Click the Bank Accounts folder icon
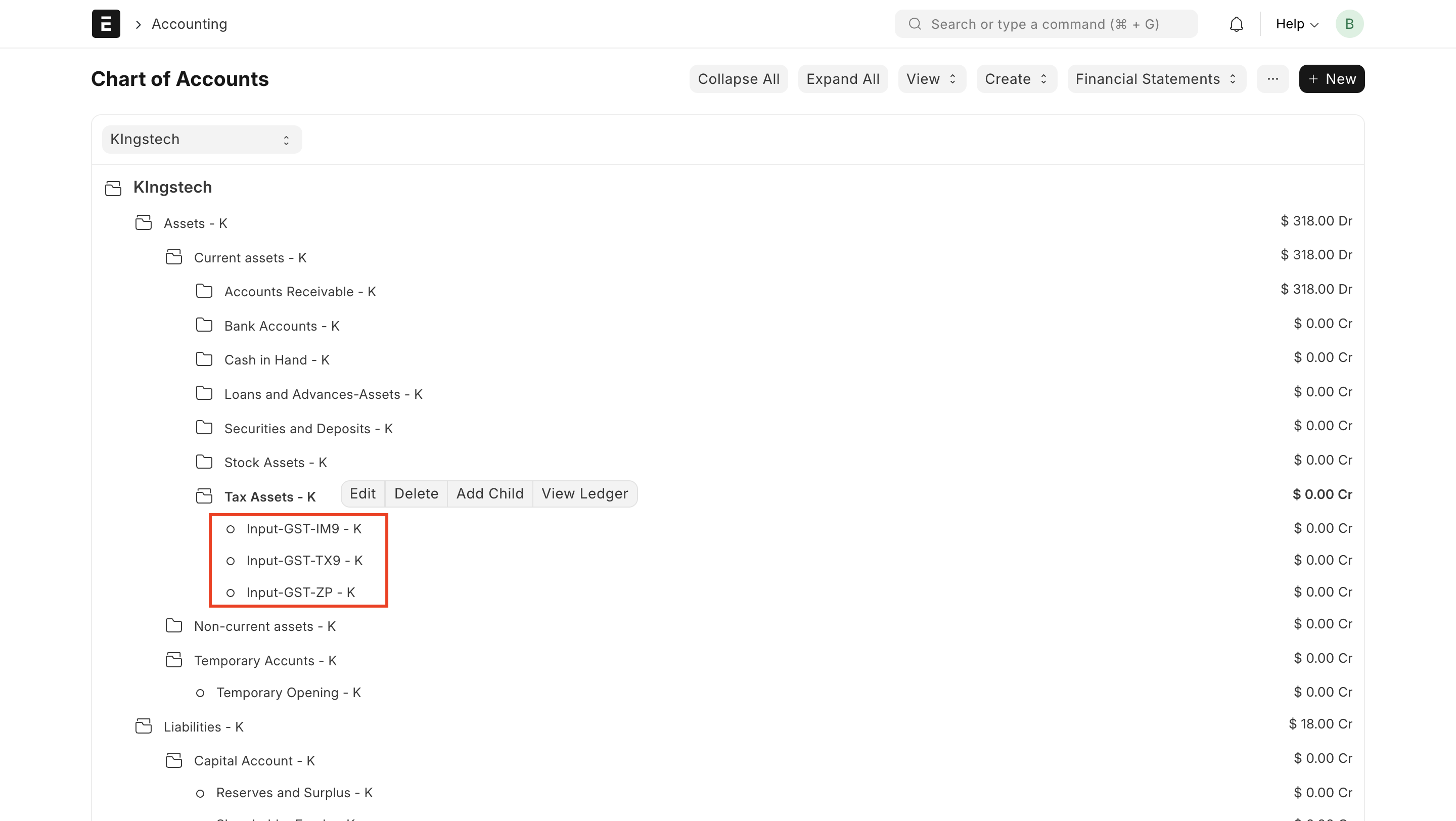 point(204,326)
